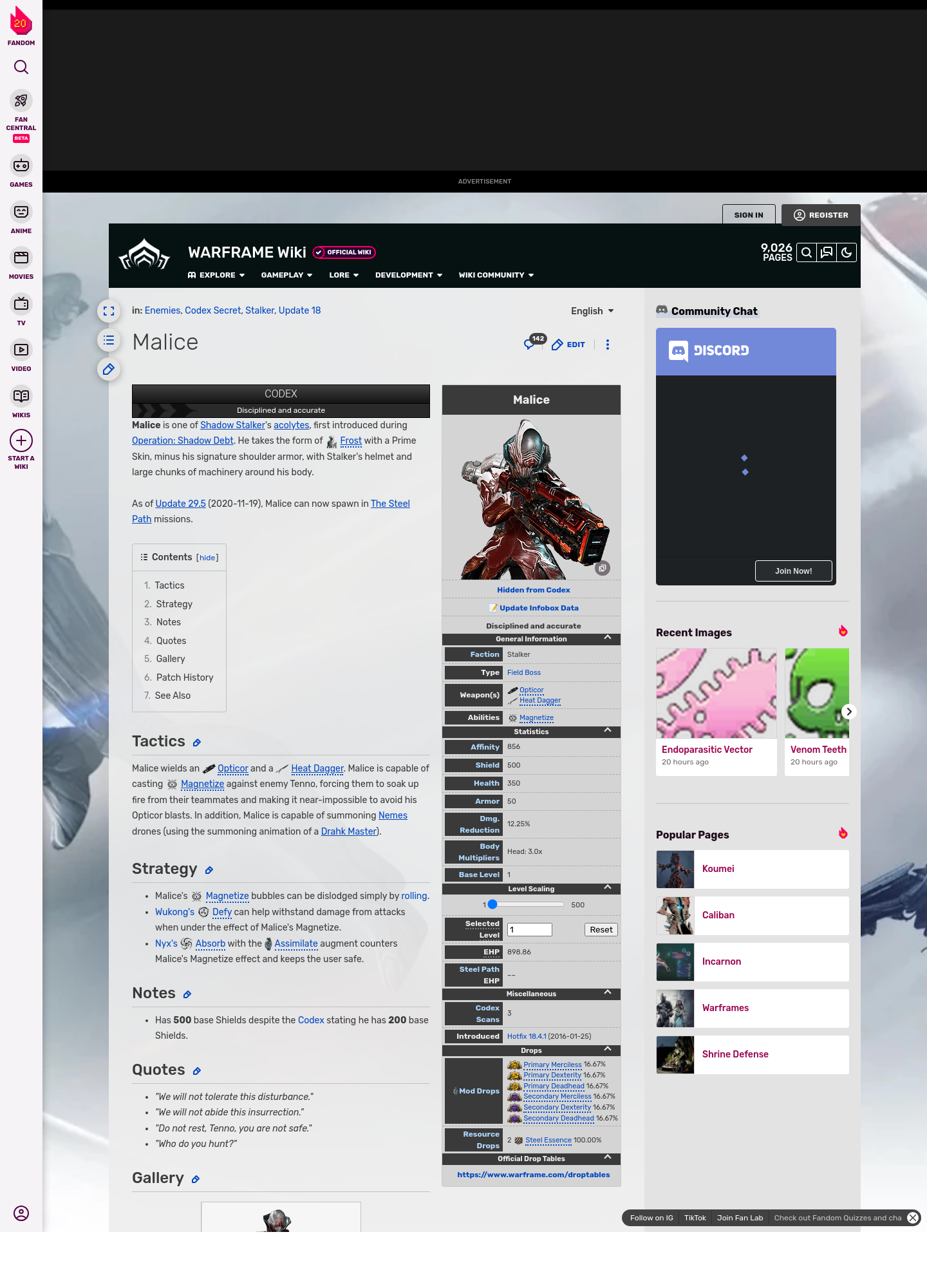
Task: Edit the Quotes section
Action: (197, 1071)
